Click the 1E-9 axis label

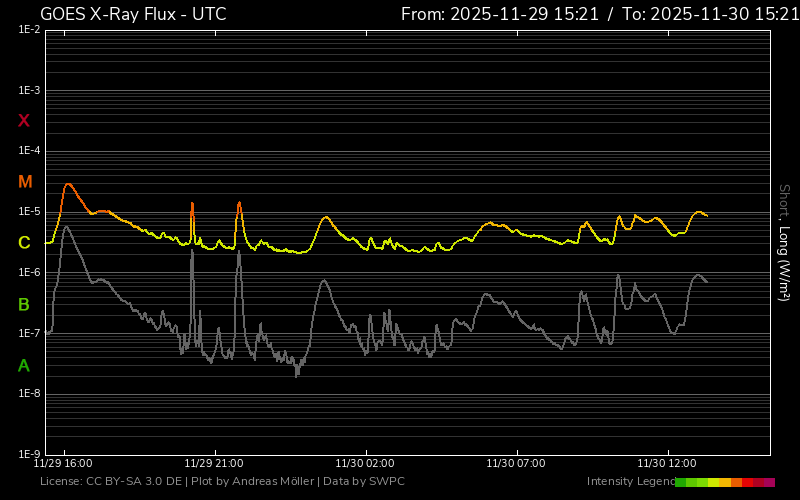coord(29,454)
